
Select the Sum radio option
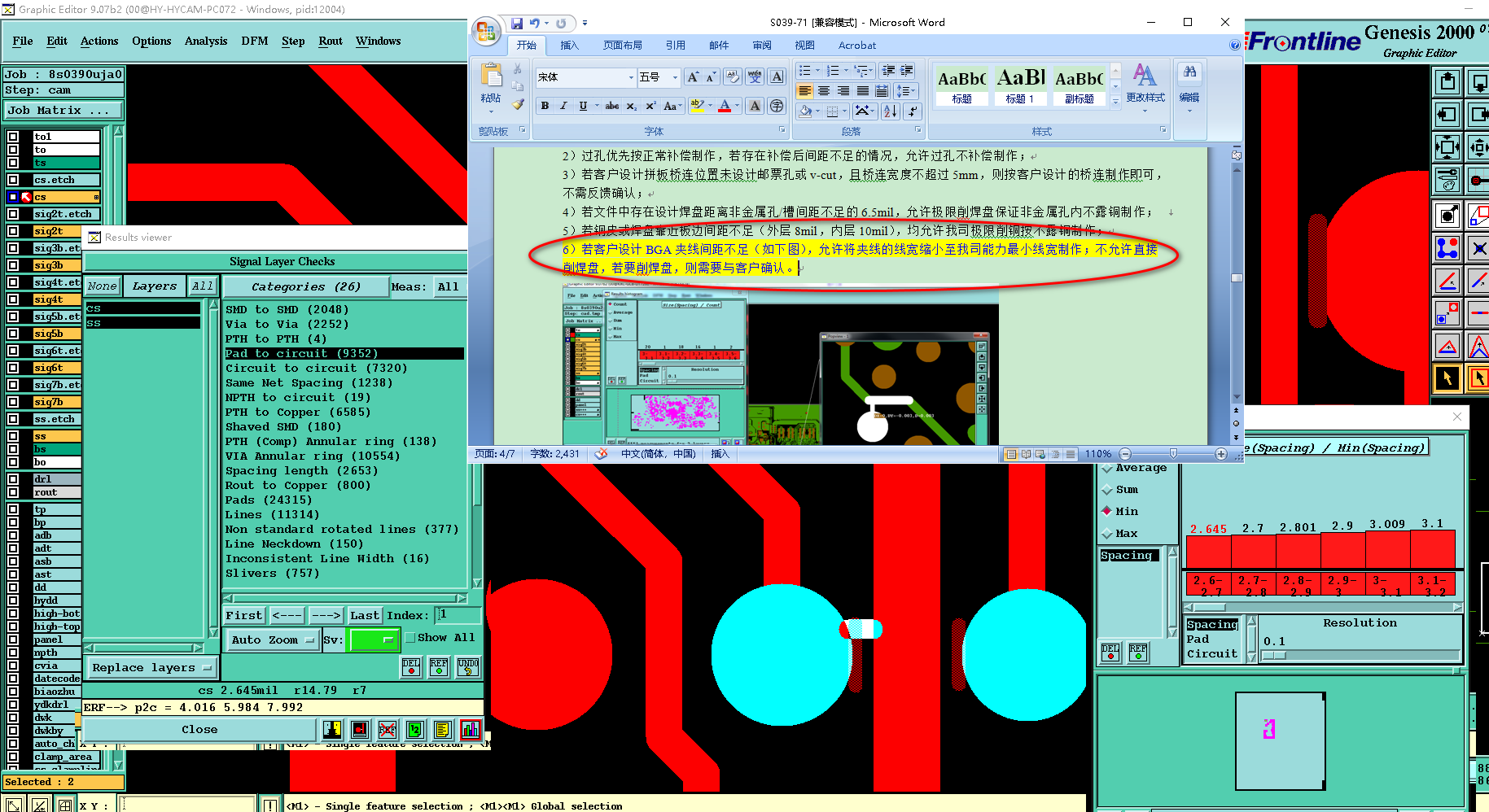1106,490
